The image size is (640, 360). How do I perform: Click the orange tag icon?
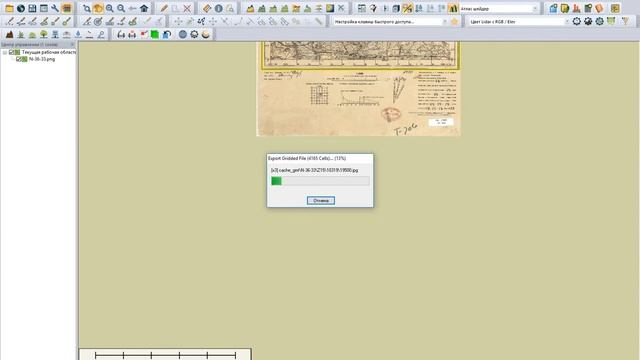(x=599, y=8)
